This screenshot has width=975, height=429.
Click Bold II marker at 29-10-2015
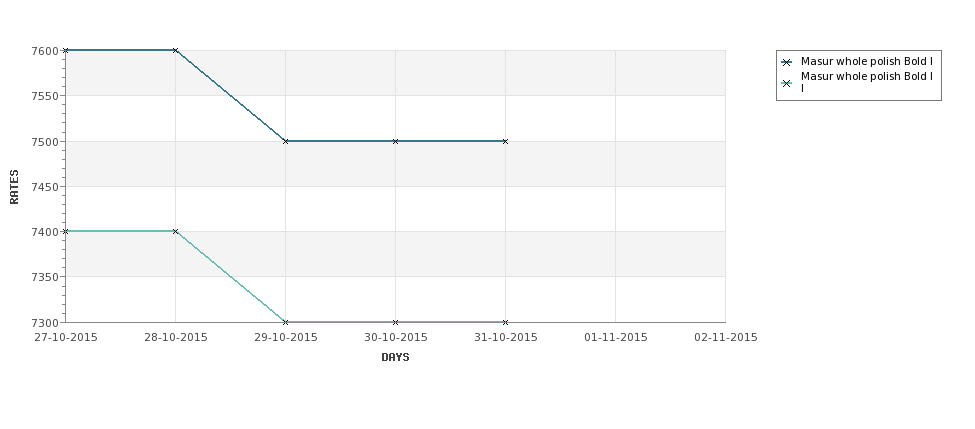[x=285, y=322]
